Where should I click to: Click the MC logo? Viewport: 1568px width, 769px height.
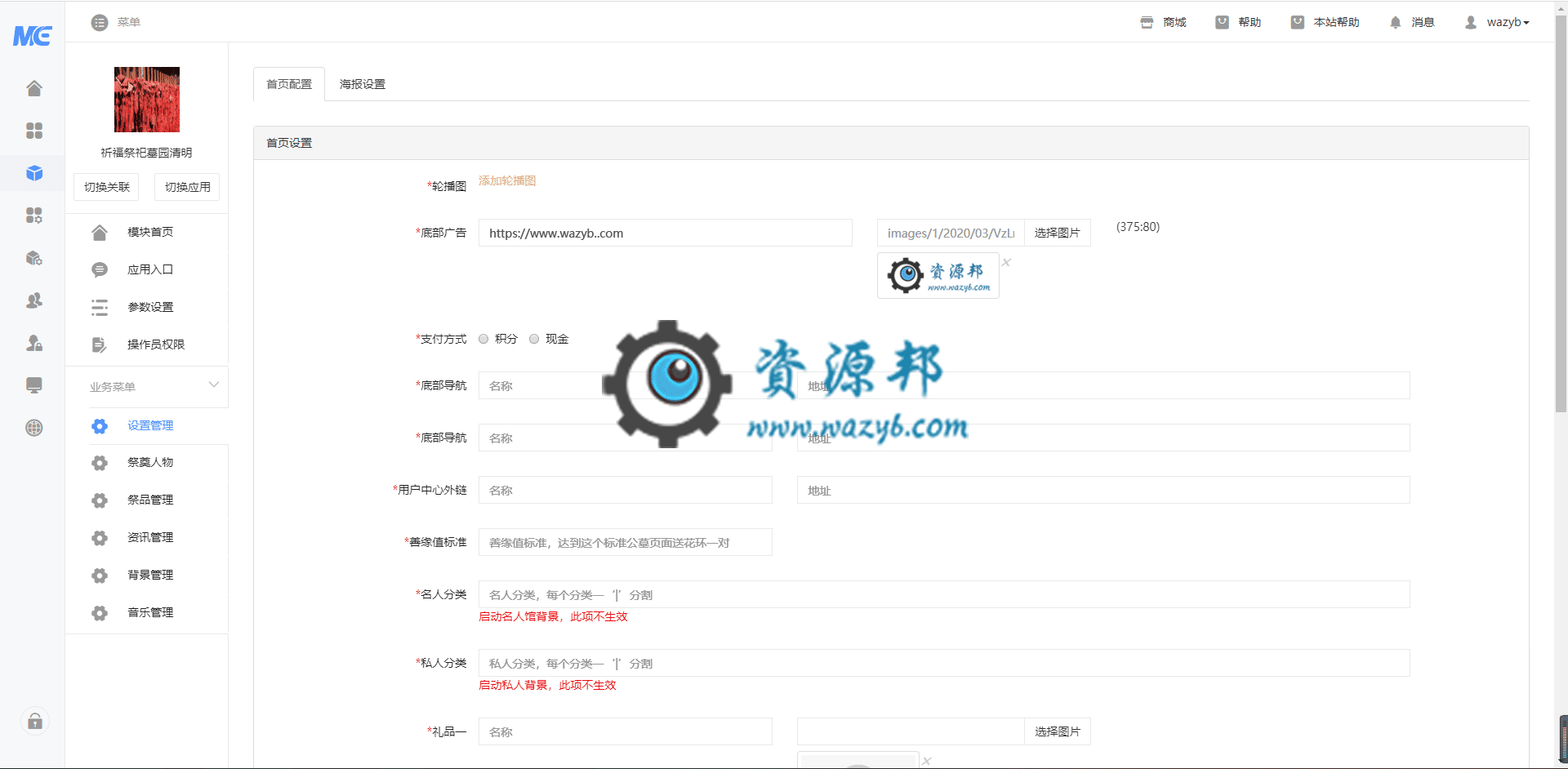33,35
